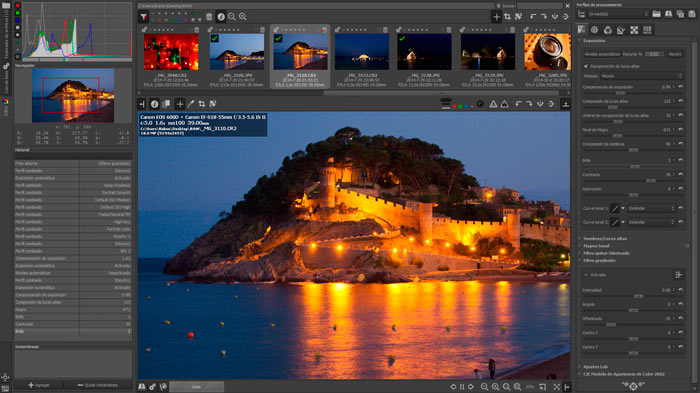This screenshot has height=393, width=700.
Task: Select the straighten tool in editor toolbar
Action: pyautogui.click(x=213, y=104)
